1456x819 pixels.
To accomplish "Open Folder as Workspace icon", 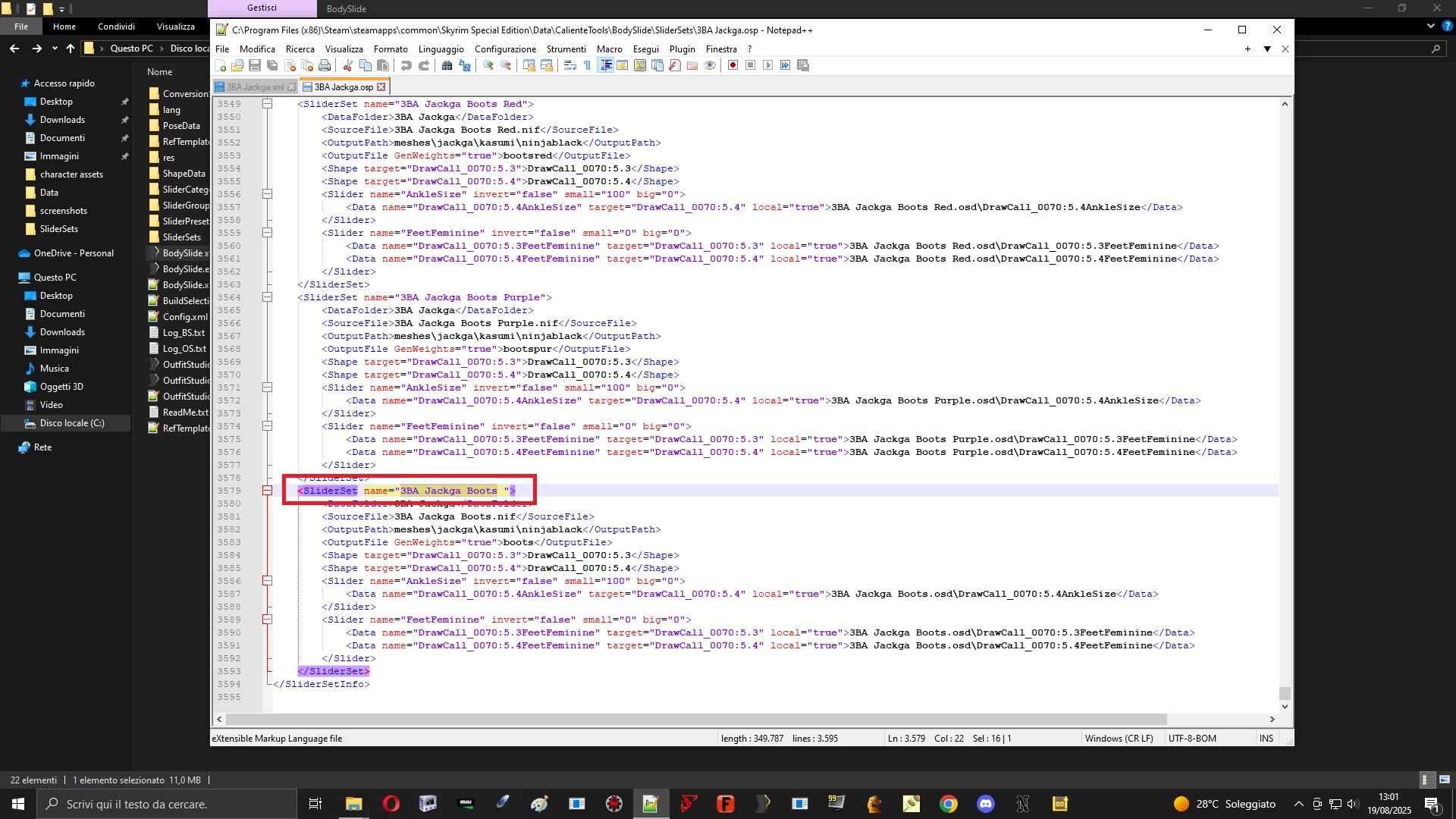I will pyautogui.click(x=692, y=65).
